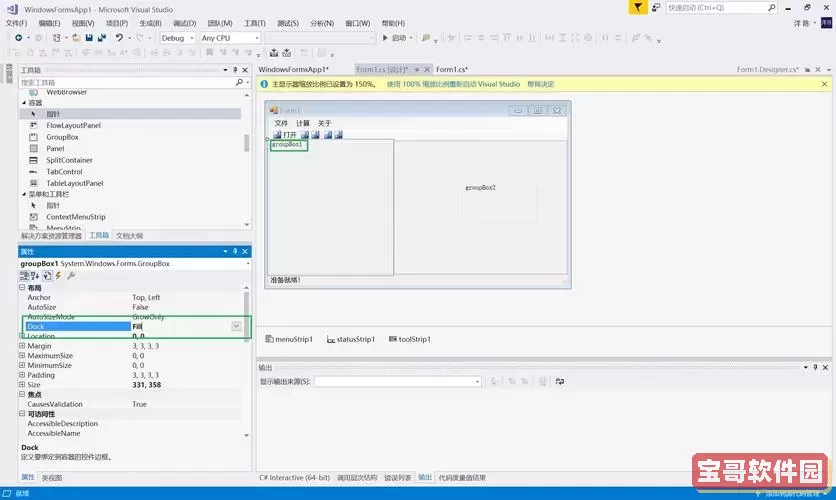Screen dimensions: 836x500
Task: Click the Undo arrow icon
Action: (x=119, y=38)
